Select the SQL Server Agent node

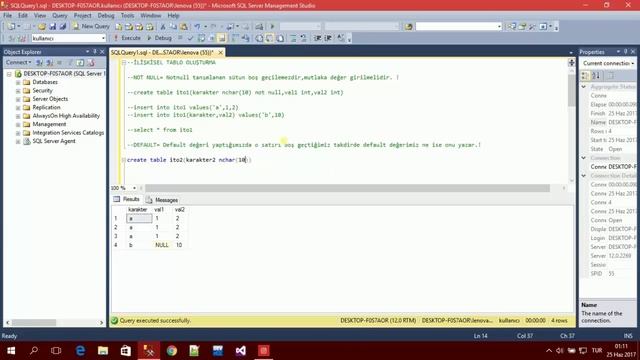coord(54,141)
